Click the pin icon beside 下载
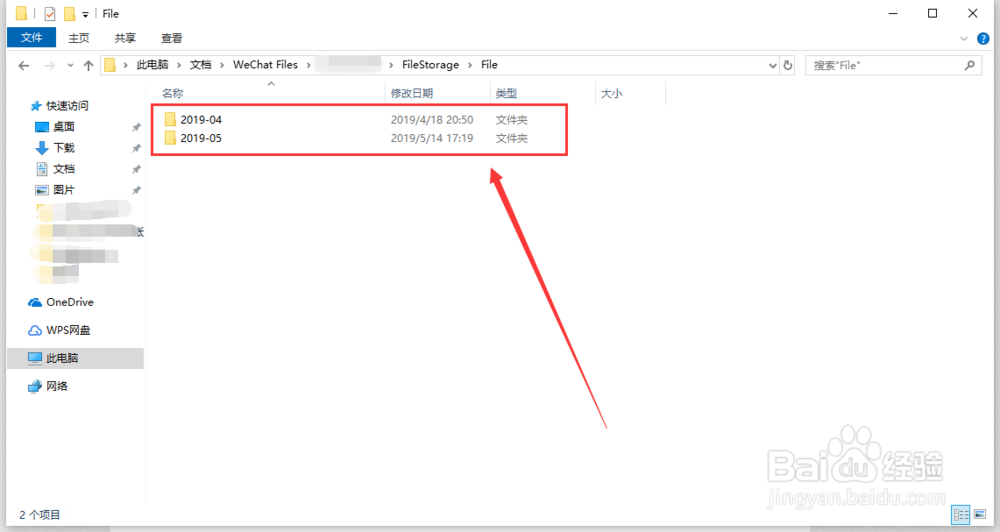 click(x=136, y=149)
